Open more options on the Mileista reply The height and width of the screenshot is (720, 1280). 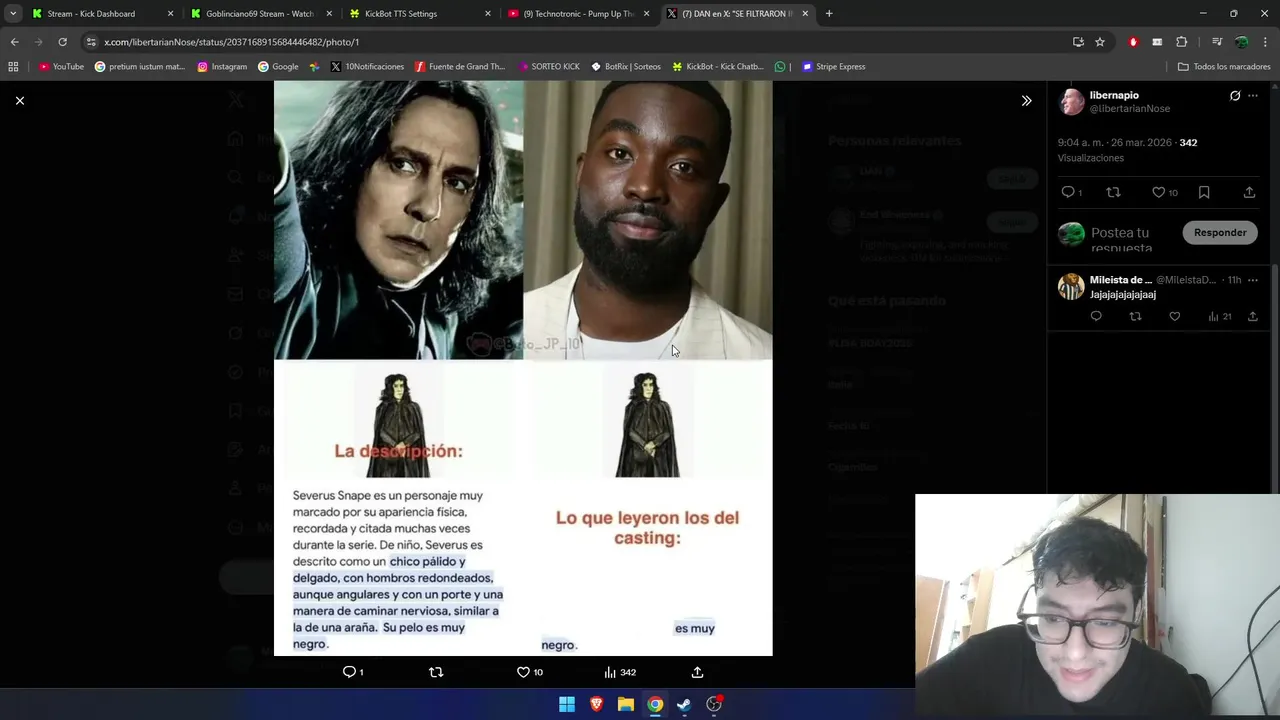(x=1253, y=280)
